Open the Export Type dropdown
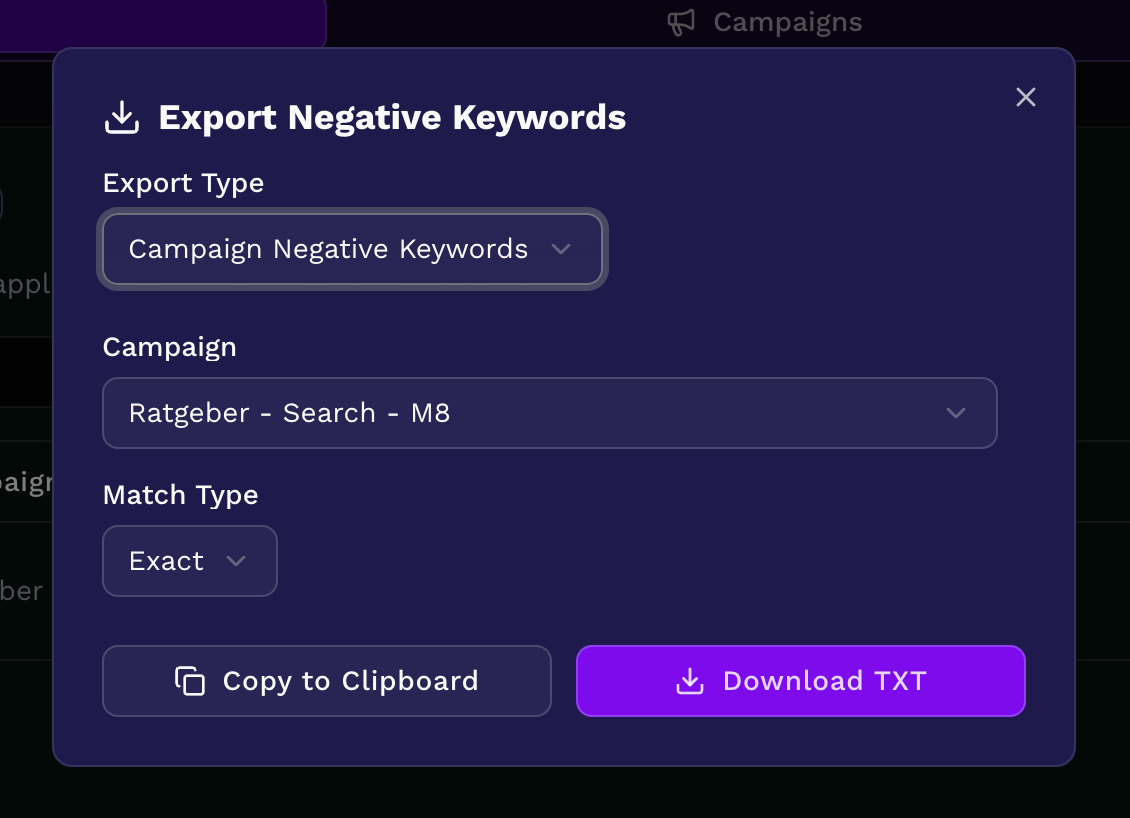This screenshot has height=818, width=1130. (x=351, y=249)
